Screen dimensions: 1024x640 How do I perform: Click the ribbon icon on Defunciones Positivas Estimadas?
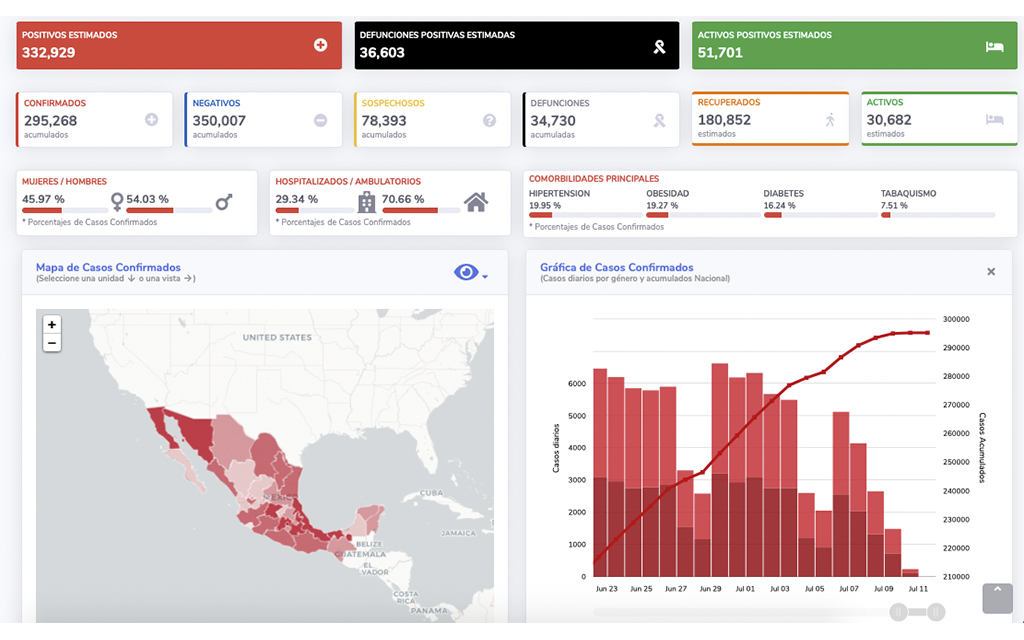coord(658,45)
